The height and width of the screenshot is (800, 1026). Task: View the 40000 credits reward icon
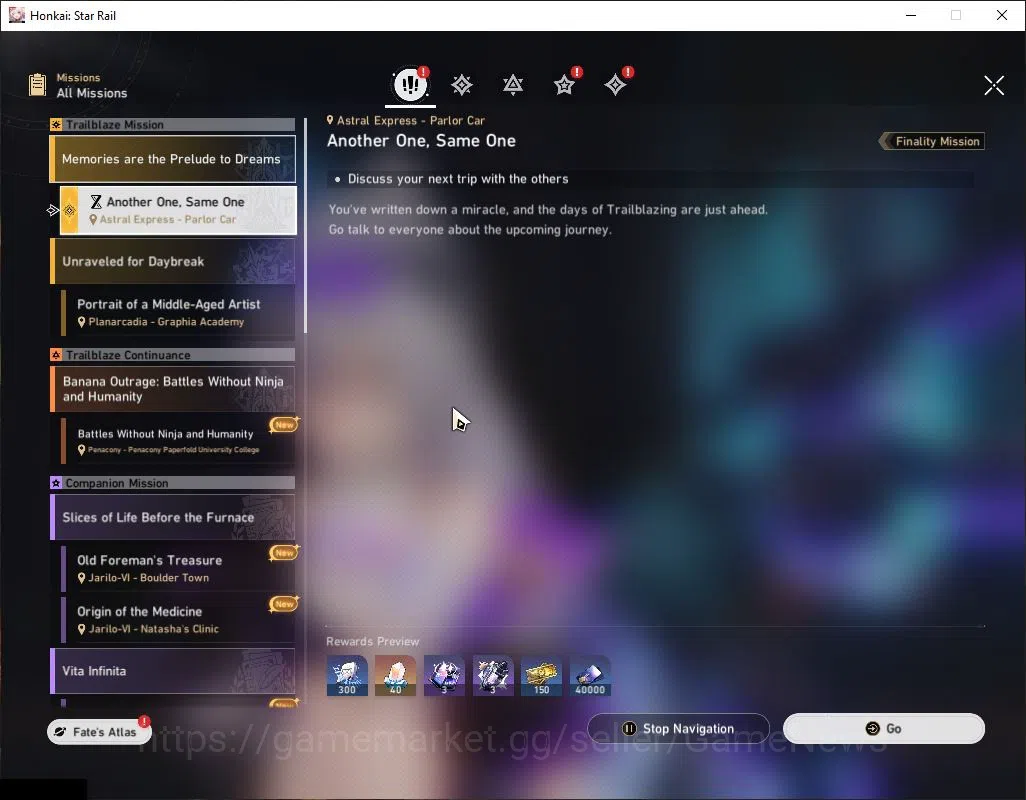coord(590,676)
